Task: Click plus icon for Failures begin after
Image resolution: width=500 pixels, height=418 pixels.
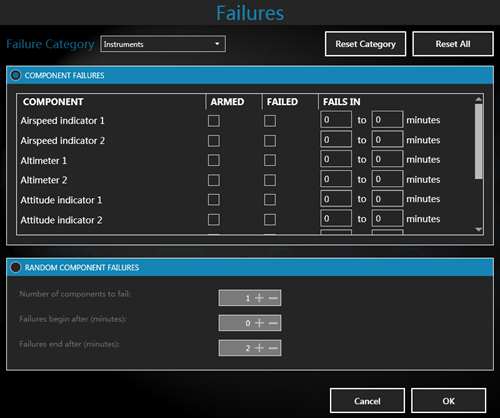Action: [x=259, y=323]
